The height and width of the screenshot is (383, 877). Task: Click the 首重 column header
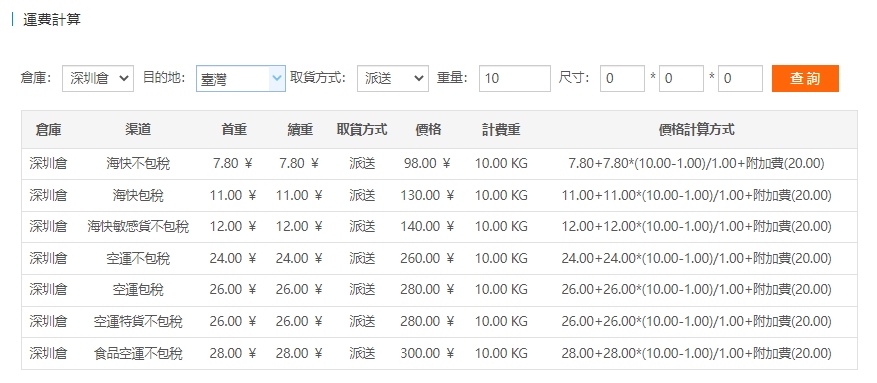click(234, 130)
